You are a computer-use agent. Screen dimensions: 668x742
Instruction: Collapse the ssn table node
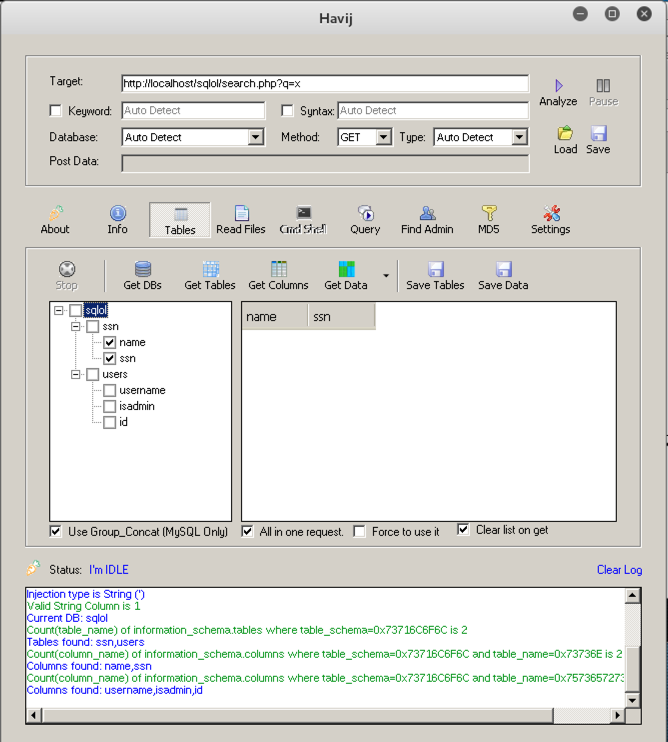point(75,327)
